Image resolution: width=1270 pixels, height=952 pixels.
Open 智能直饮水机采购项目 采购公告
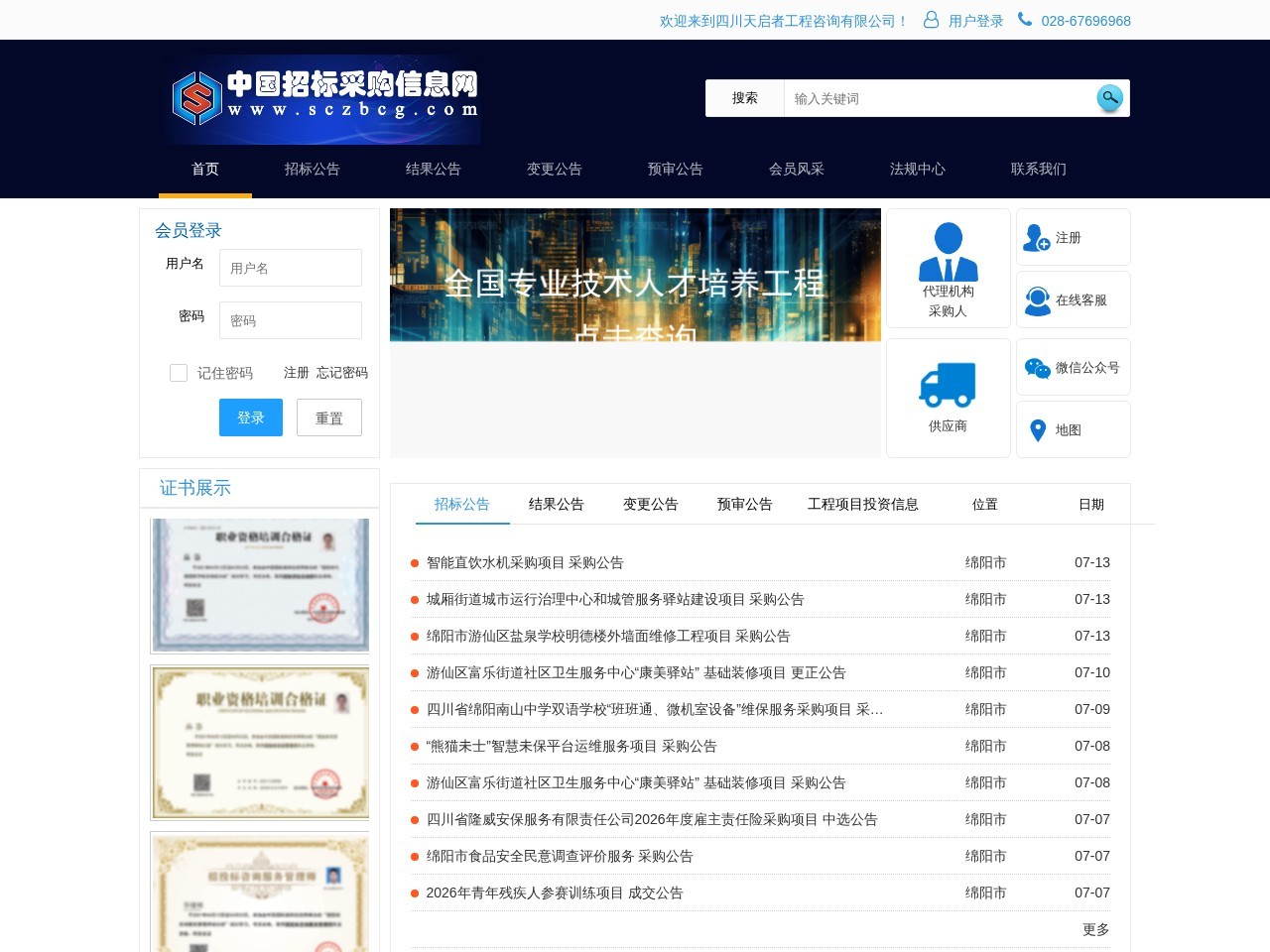tap(525, 562)
